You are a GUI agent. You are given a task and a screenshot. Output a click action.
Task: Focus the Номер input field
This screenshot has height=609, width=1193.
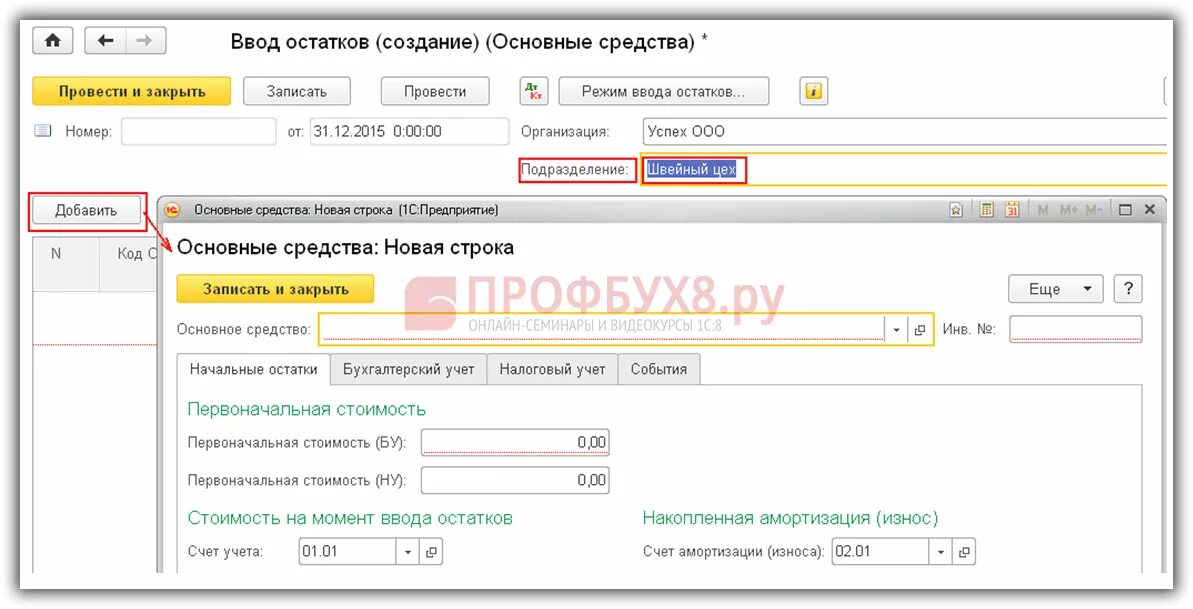tap(199, 132)
